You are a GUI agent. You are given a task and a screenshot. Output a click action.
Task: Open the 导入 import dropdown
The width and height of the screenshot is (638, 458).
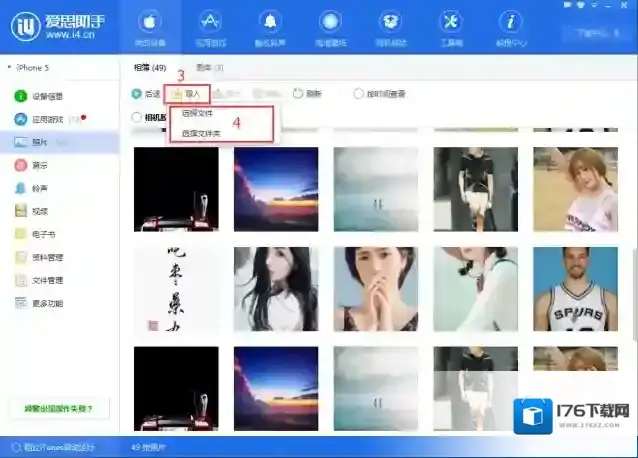coord(187,94)
